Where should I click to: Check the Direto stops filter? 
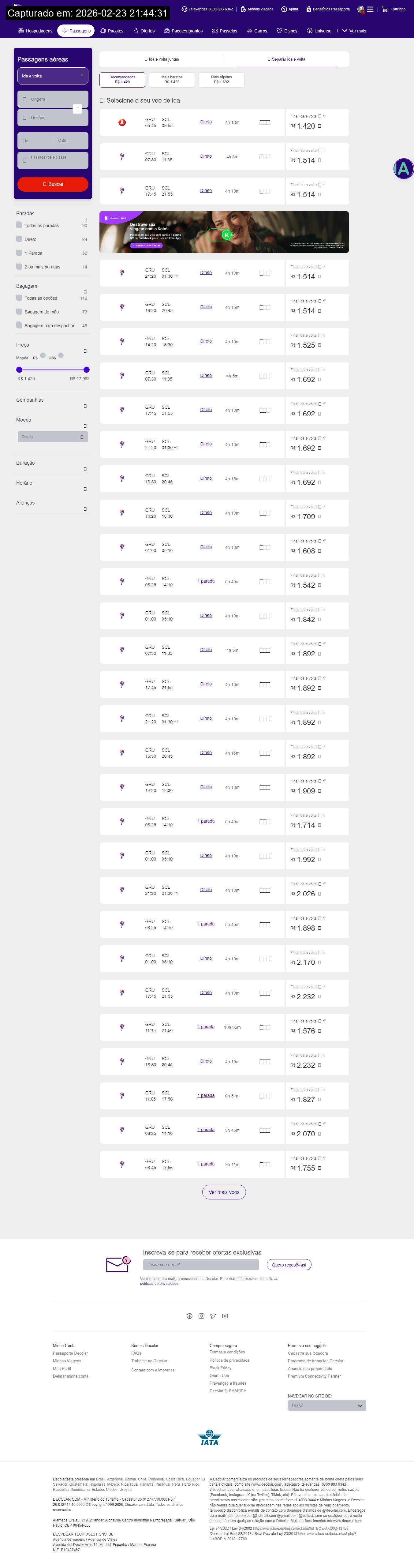(20, 239)
